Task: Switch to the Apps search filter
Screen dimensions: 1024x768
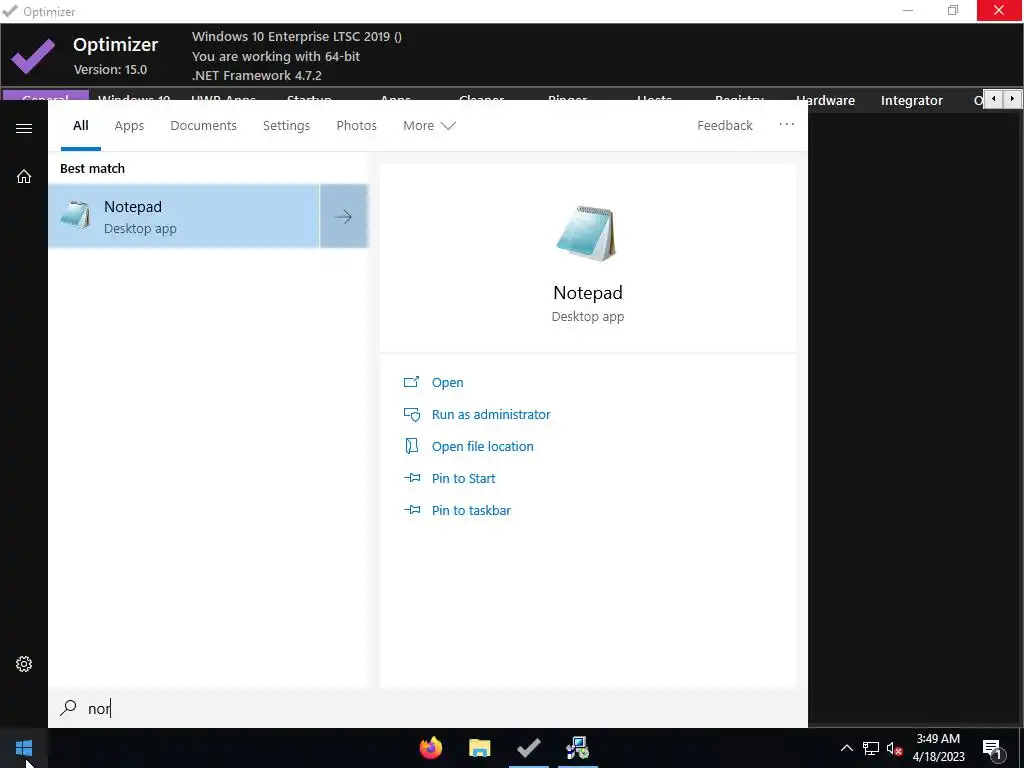Action: pyautogui.click(x=129, y=125)
